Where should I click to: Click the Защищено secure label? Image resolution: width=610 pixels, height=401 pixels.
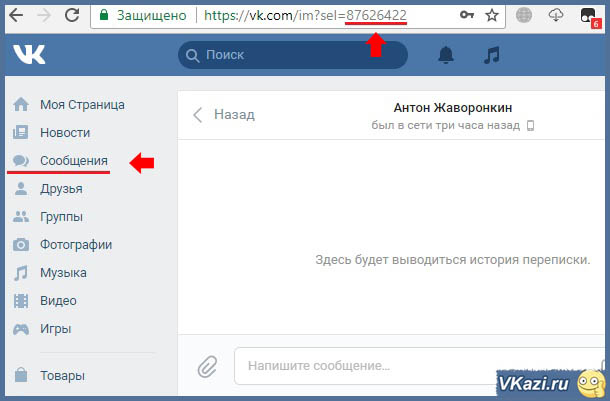[x=152, y=16]
